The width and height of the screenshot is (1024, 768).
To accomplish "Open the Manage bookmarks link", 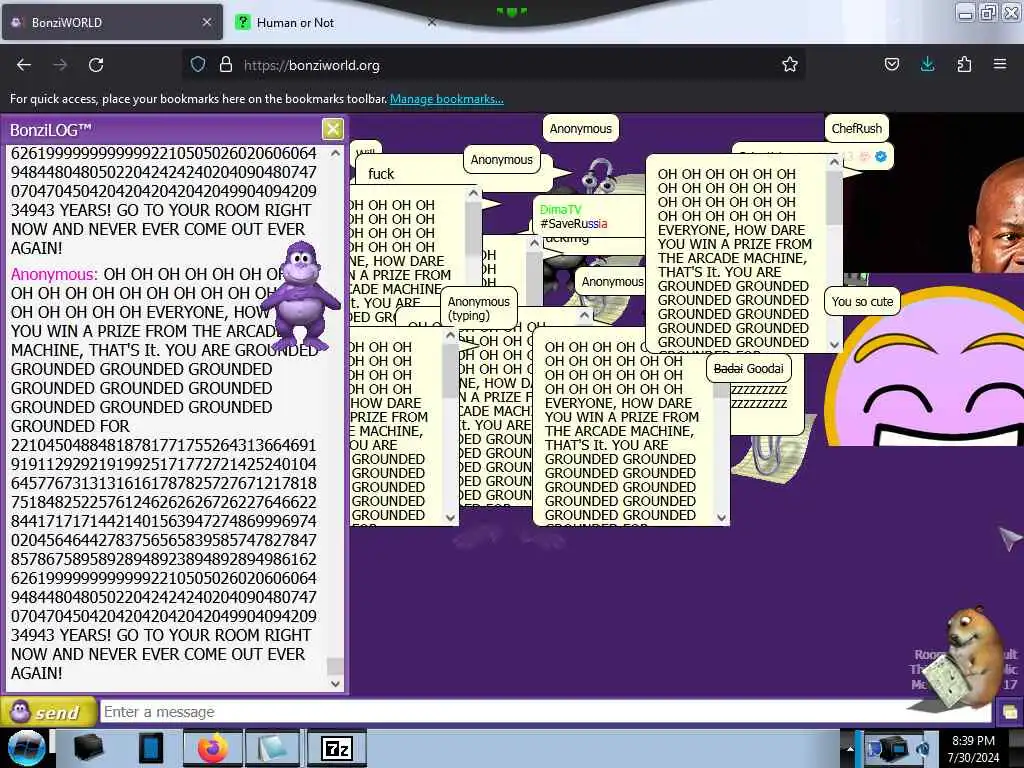I will (447, 99).
